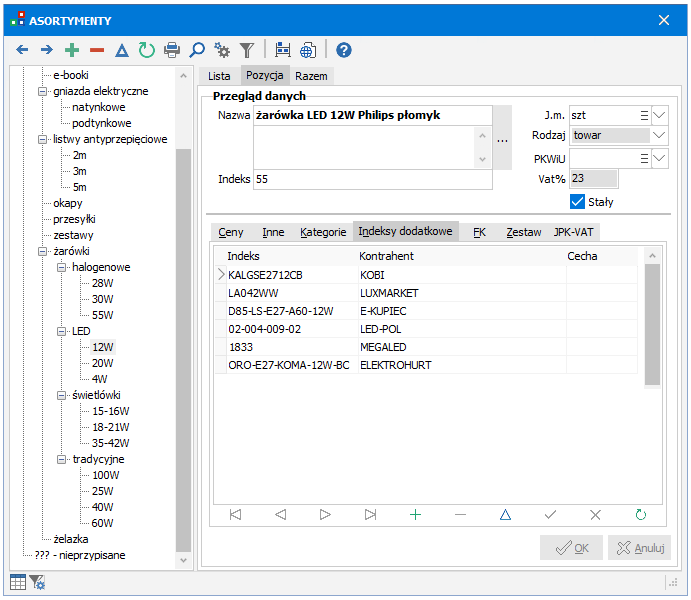This screenshot has width=691, height=600.
Task: Open search with magnifying glass icon
Action: (x=197, y=50)
